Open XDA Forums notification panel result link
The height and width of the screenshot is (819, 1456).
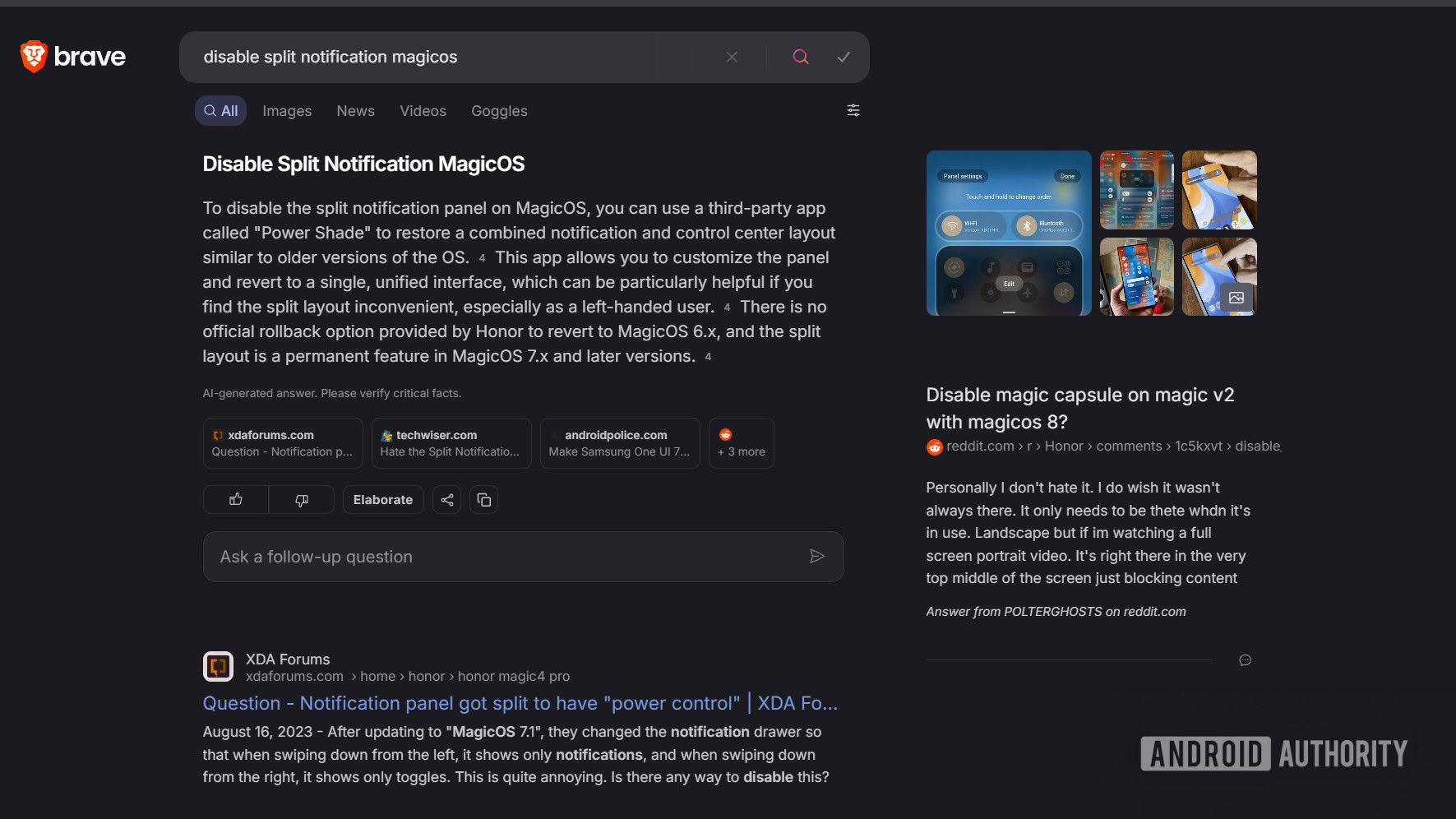pos(520,703)
